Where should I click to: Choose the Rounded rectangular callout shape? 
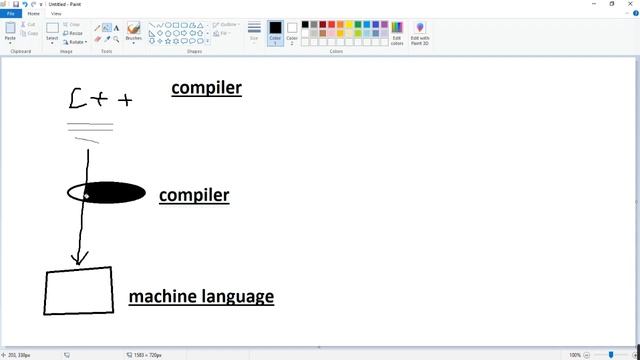pos(184,41)
